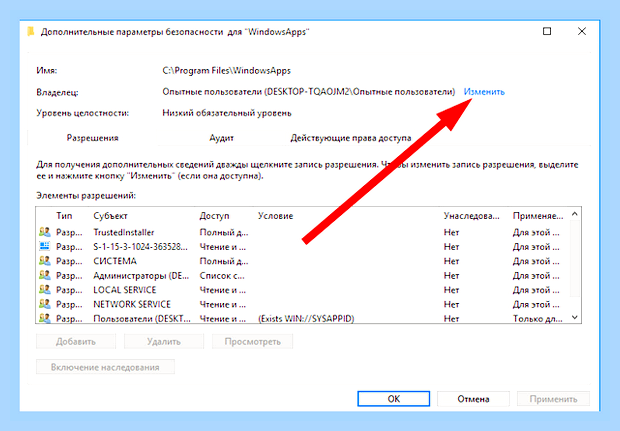Image resolution: width=620 pixels, height=431 pixels.
Task: Click the Субъект column header
Action: 110,216
